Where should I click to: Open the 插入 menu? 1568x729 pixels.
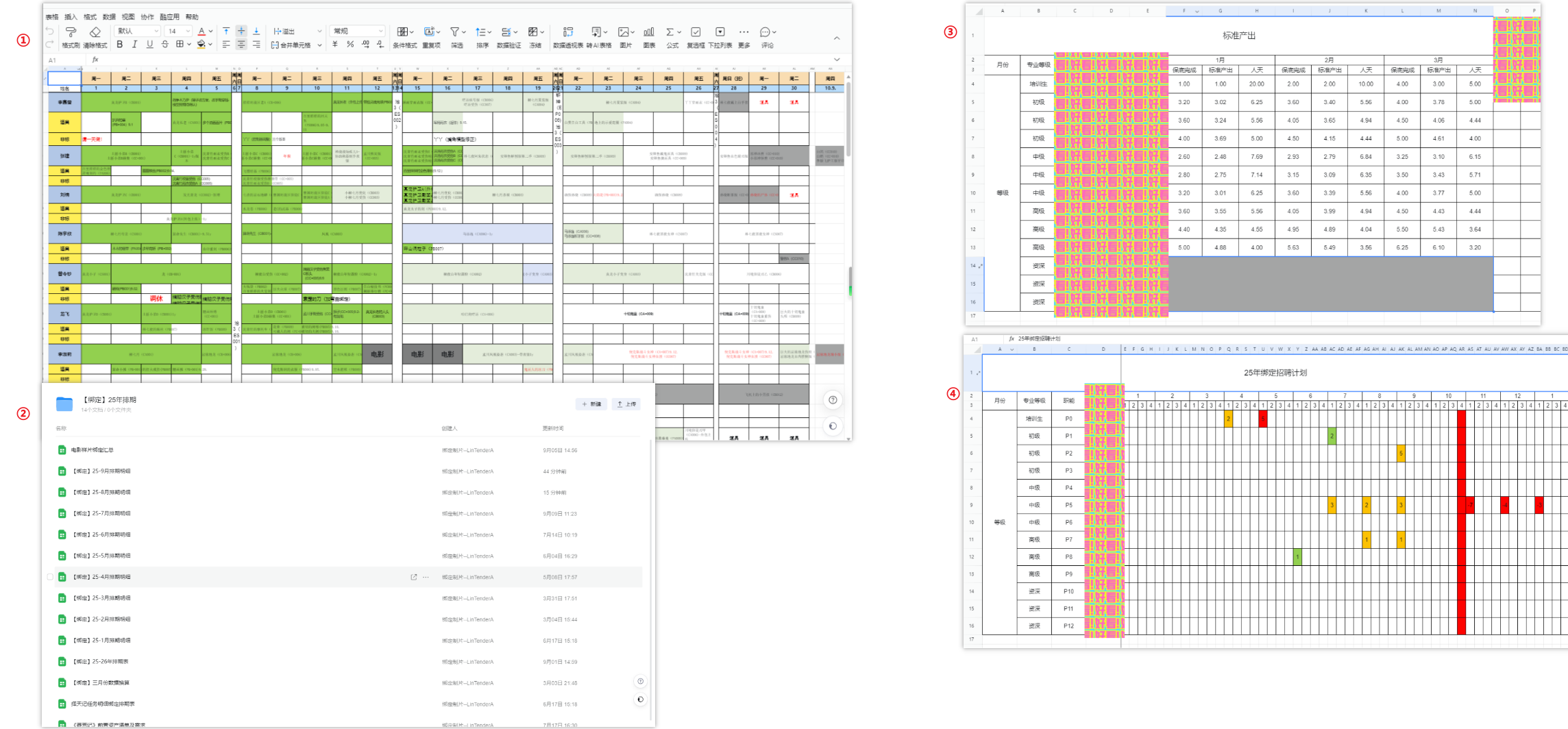coord(71,16)
